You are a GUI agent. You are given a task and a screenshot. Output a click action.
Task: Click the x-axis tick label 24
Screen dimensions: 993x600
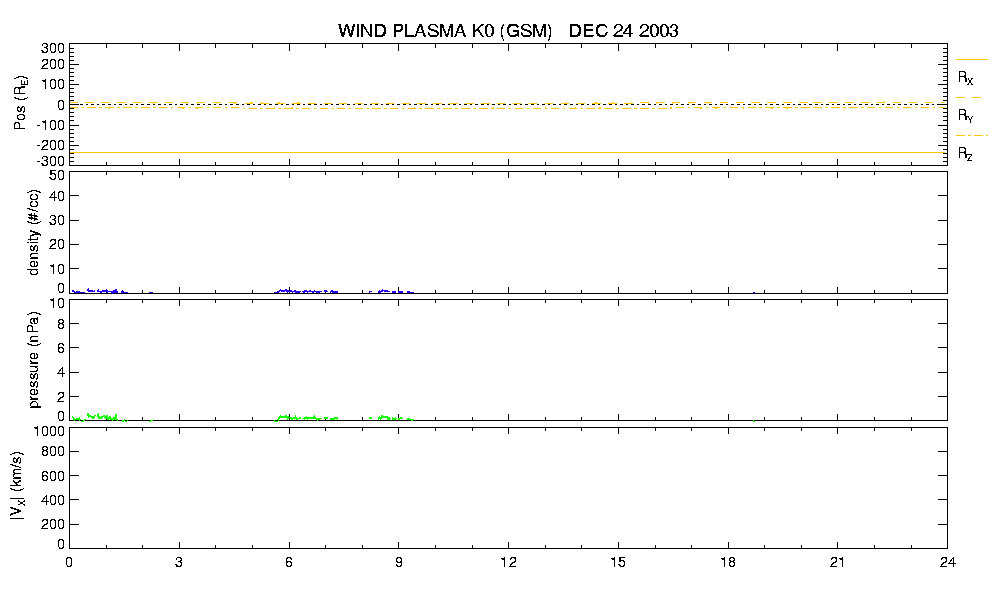click(x=947, y=562)
